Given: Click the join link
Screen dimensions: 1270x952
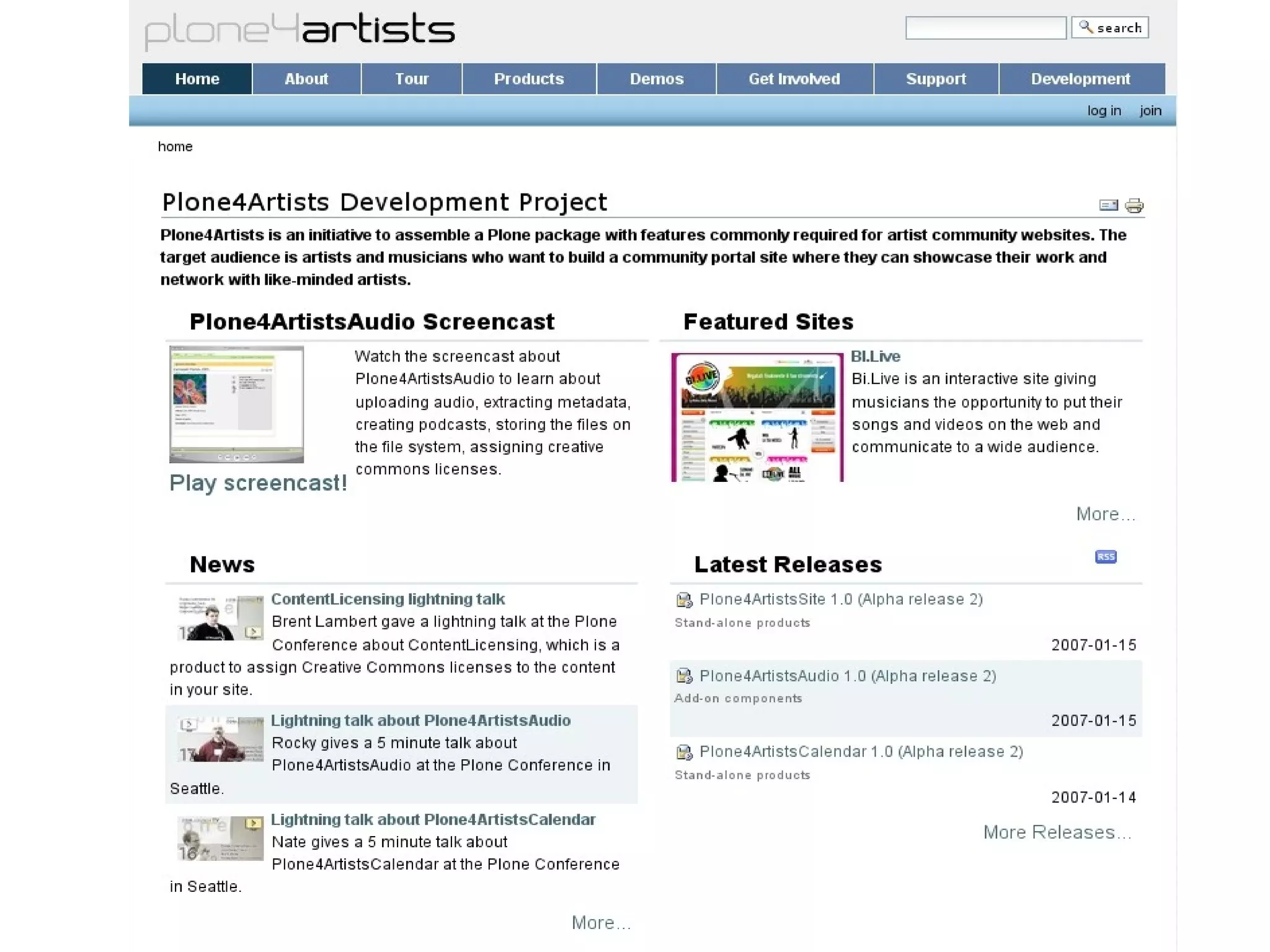Looking at the screenshot, I should (x=1150, y=110).
